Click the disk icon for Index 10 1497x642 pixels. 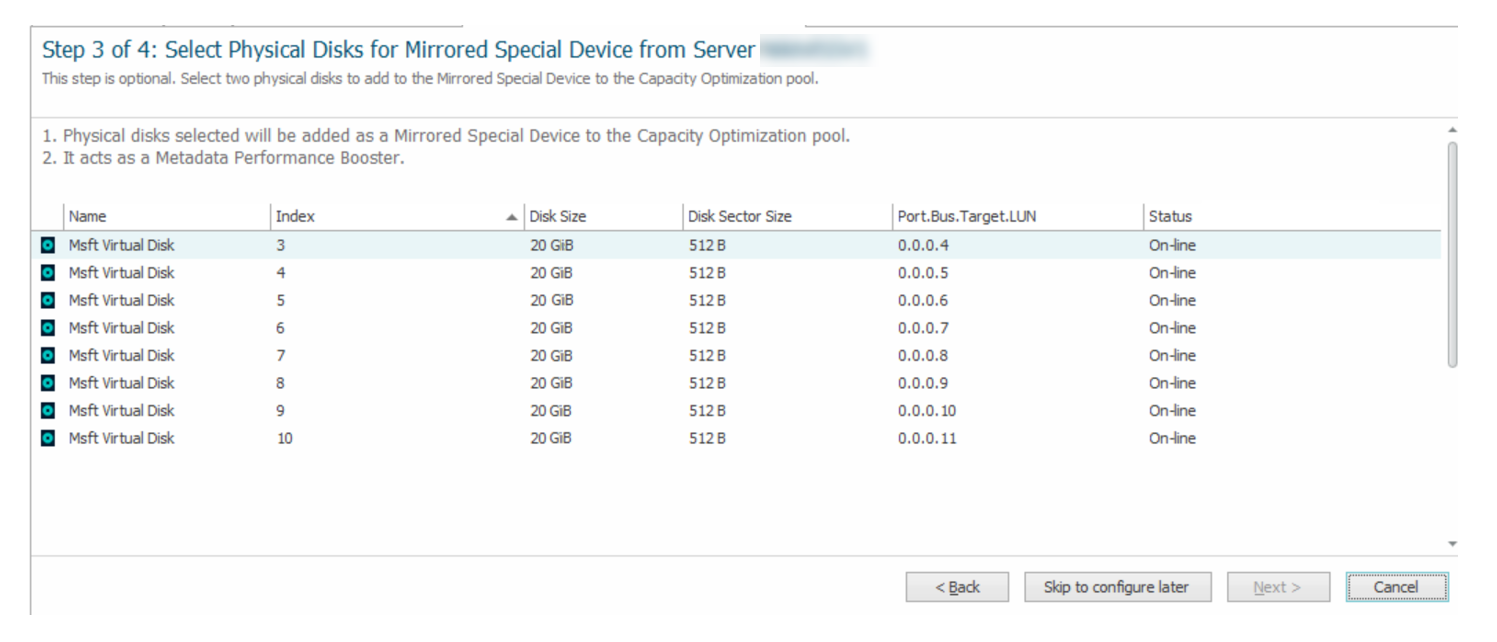coord(48,437)
